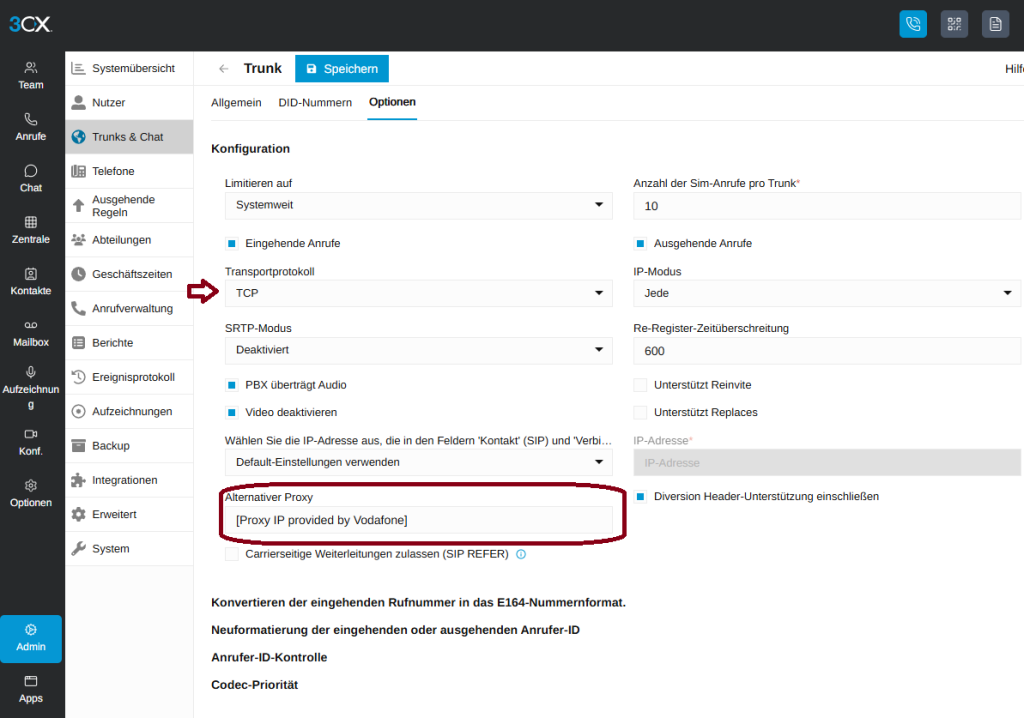The image size is (1024, 718).
Task: Open the SRTP-Modus dropdown
Action: 419,350
